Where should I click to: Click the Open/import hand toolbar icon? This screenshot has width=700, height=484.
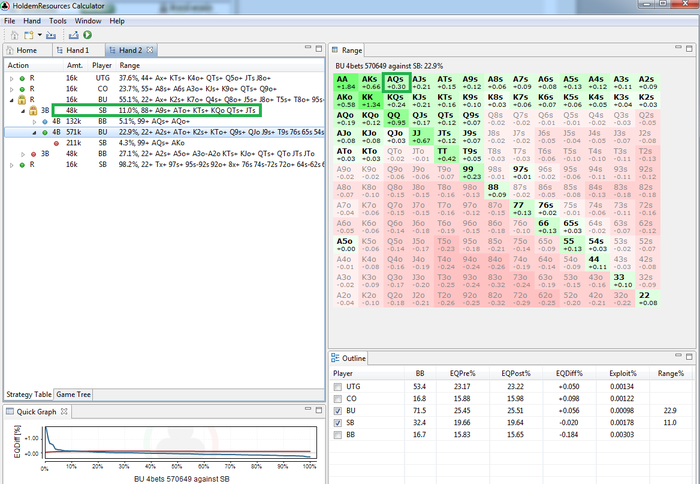click(51, 35)
